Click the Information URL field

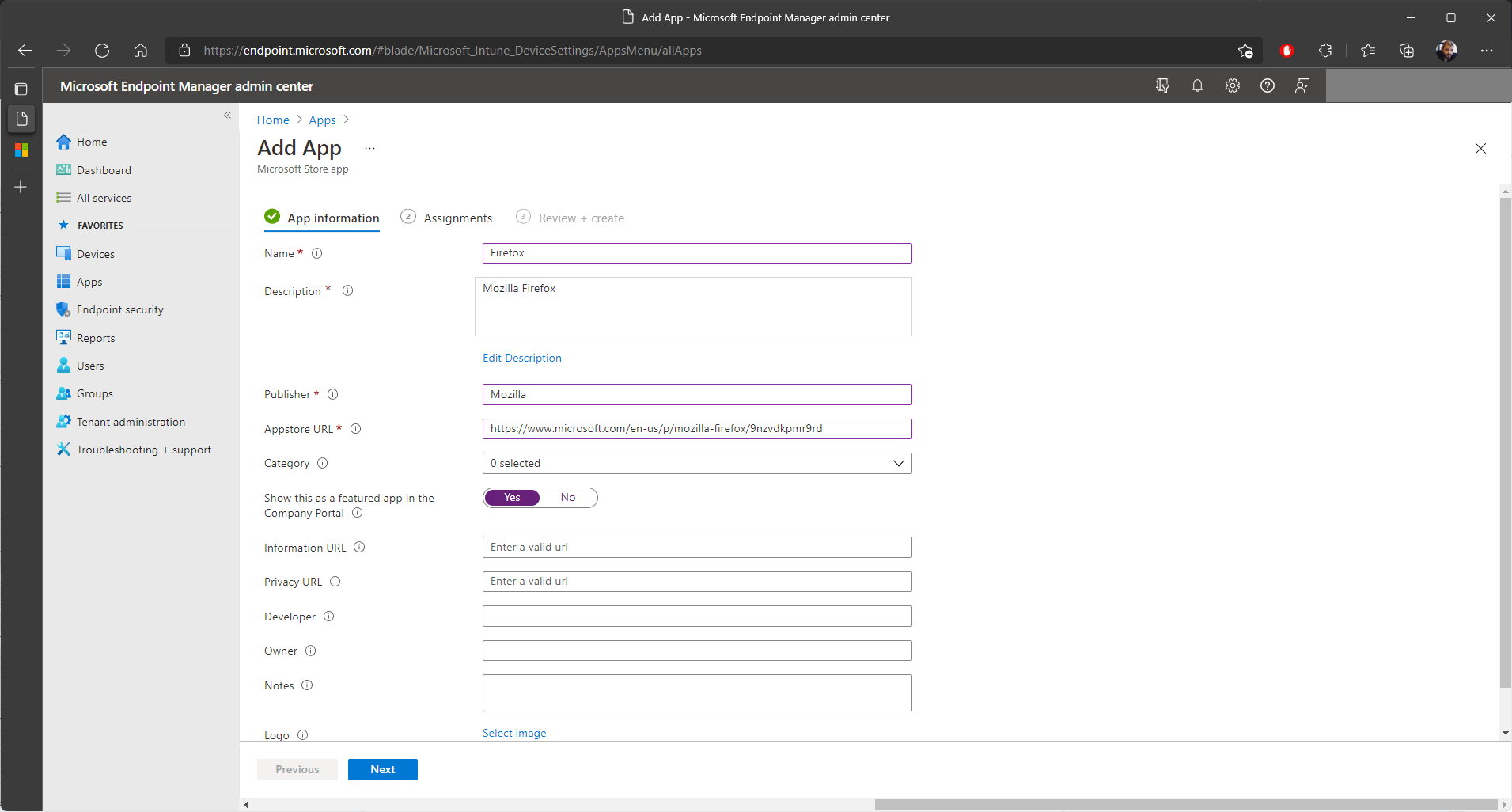(x=697, y=547)
